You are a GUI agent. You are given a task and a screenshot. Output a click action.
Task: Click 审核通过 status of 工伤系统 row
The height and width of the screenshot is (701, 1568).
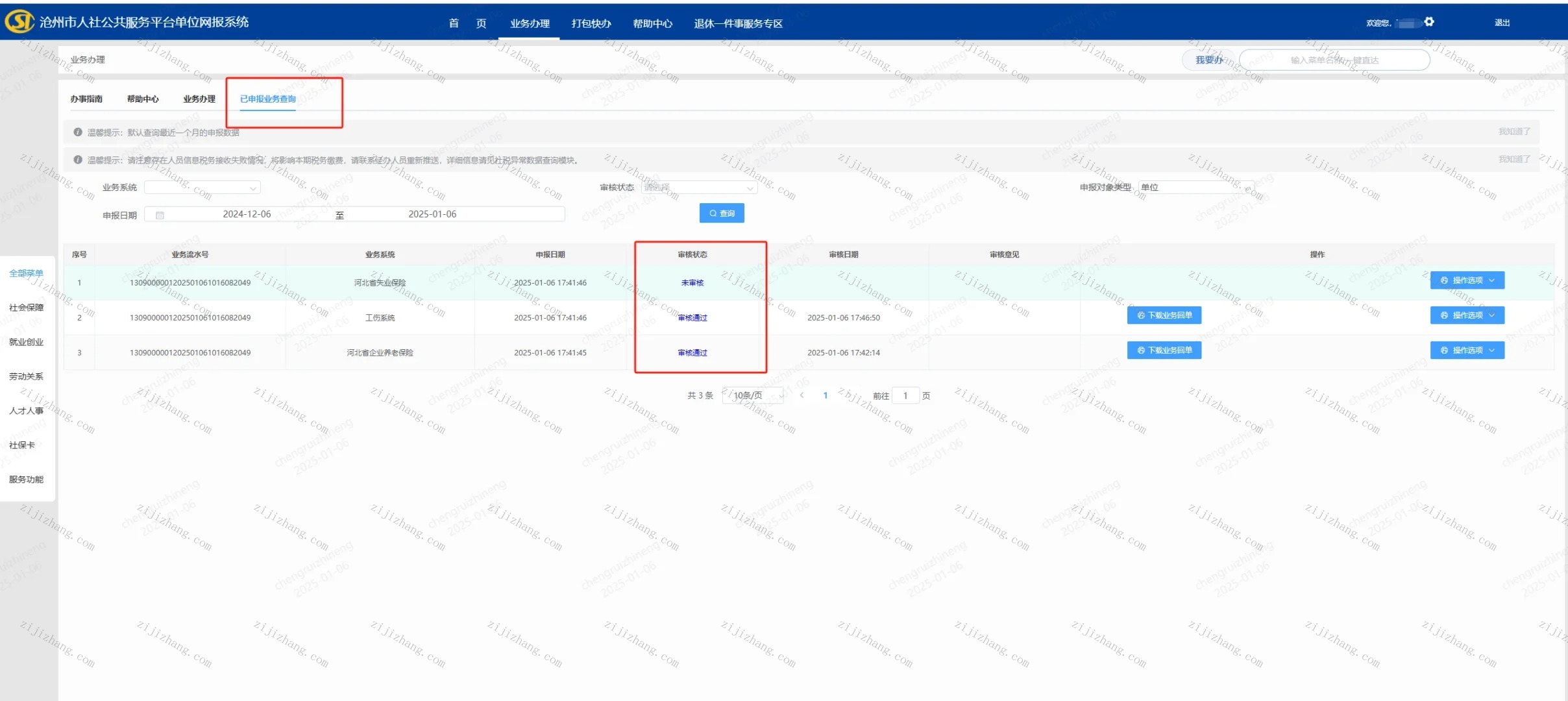coord(692,318)
